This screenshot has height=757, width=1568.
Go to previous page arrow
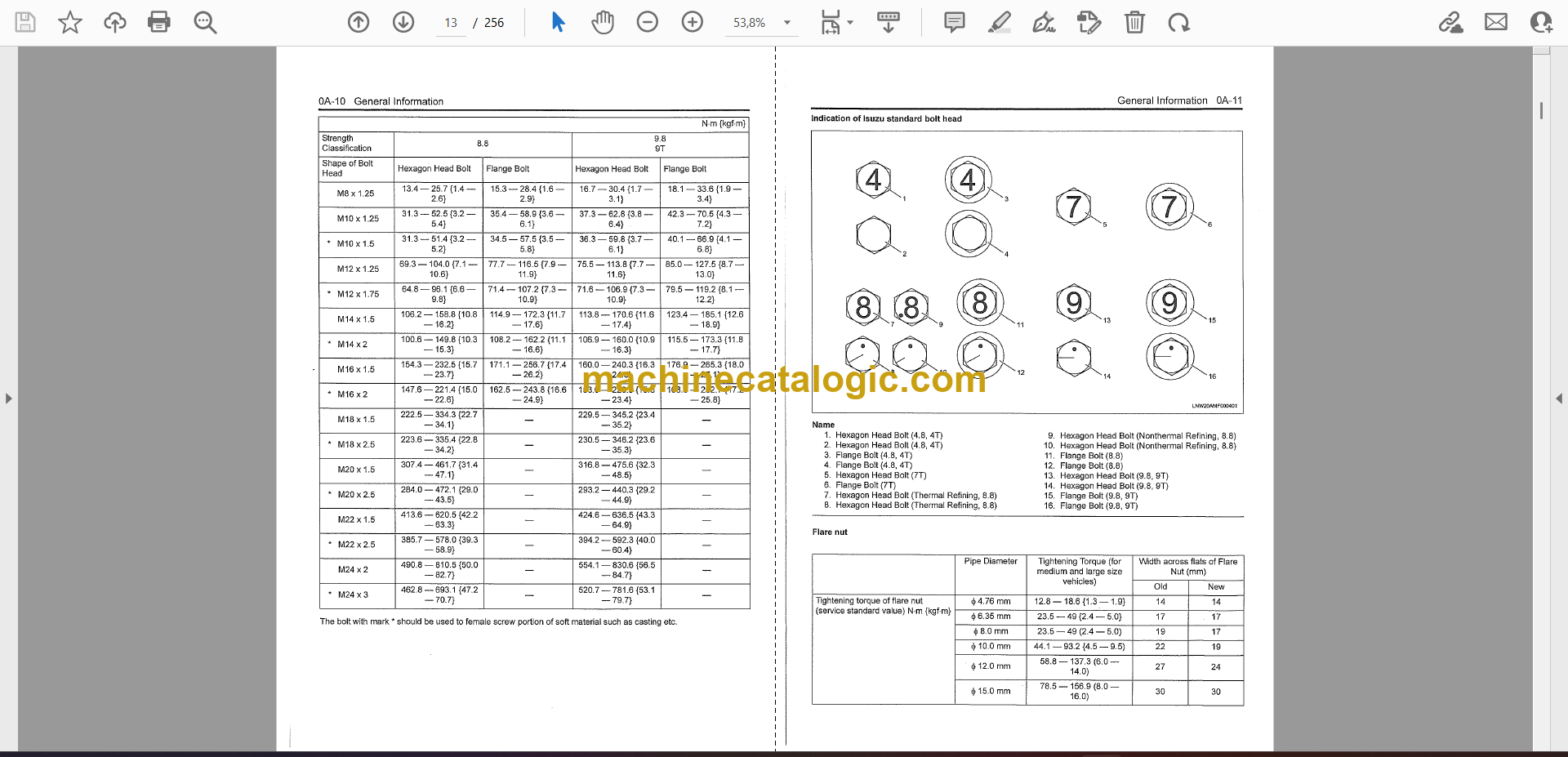click(x=359, y=22)
